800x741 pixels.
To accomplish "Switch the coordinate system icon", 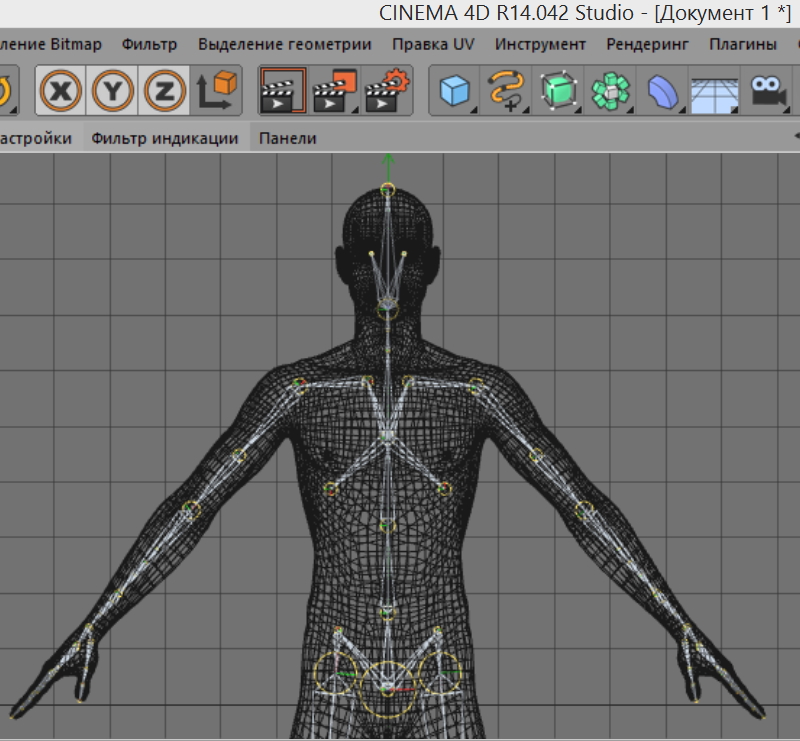I will pos(218,91).
